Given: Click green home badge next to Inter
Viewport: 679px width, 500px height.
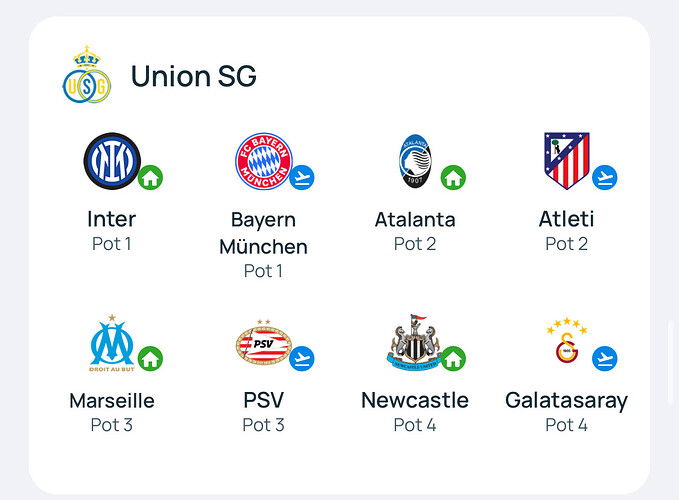Looking at the screenshot, I should (x=150, y=177).
